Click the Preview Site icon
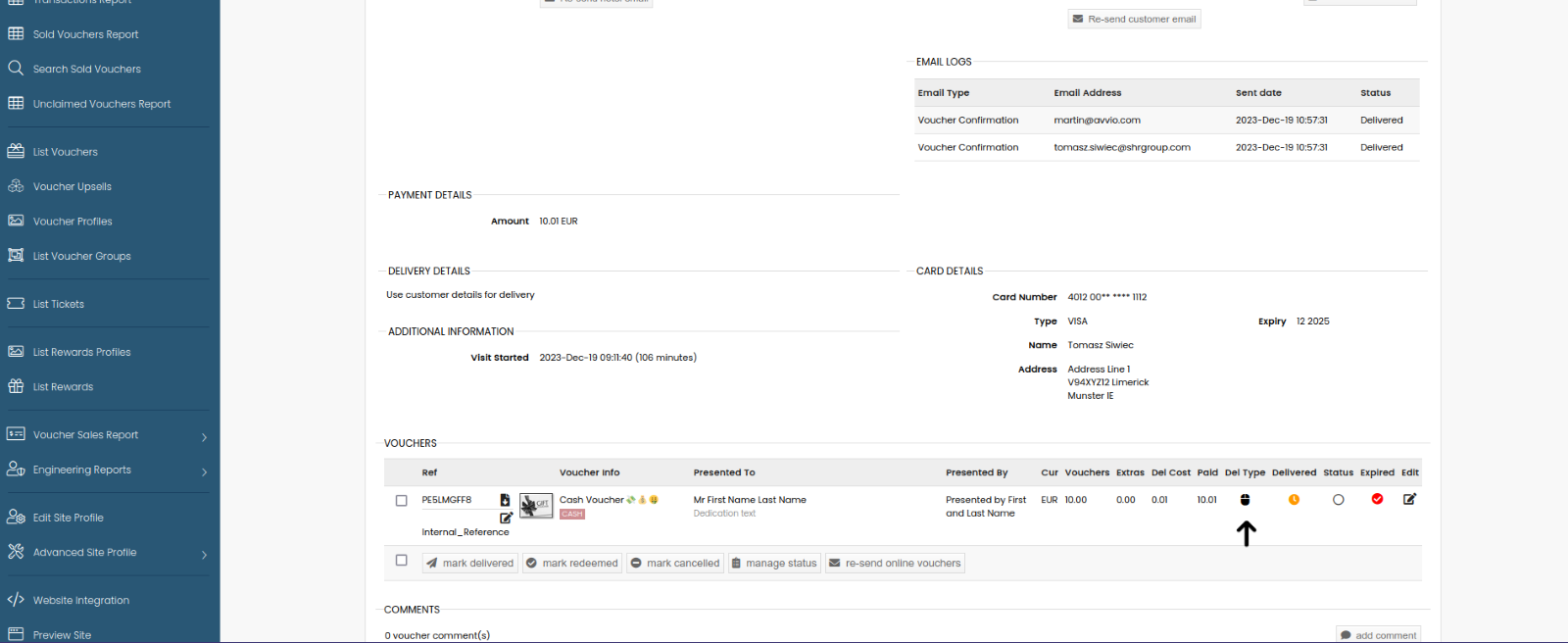 [x=16, y=634]
